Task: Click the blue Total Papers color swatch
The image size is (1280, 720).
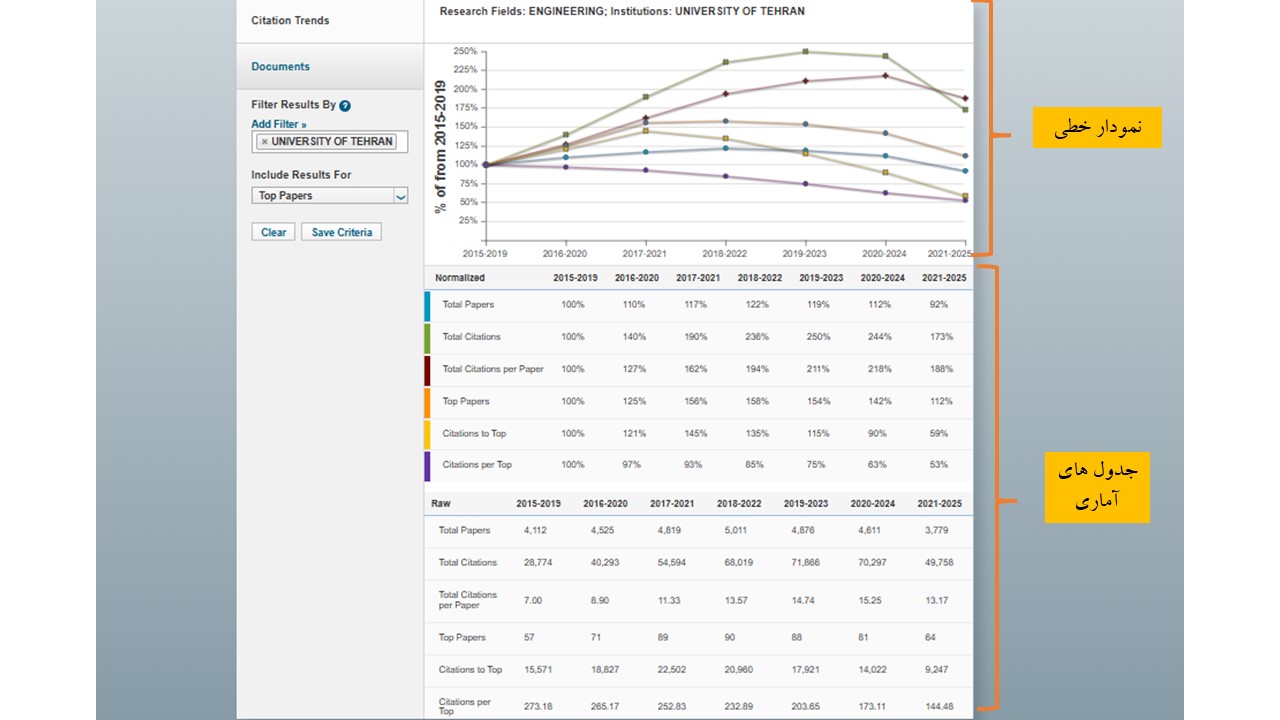Action: 428,306
